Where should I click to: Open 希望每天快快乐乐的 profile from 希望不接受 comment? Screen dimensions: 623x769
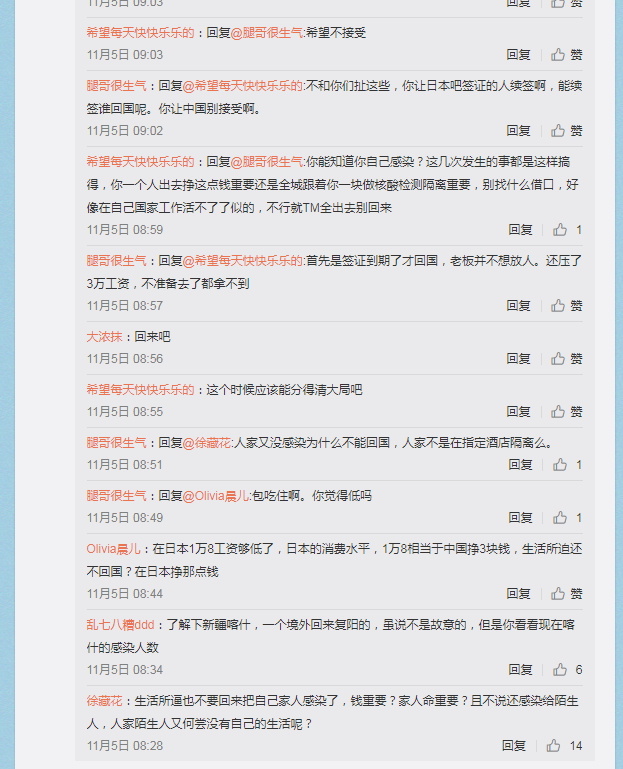140,33
